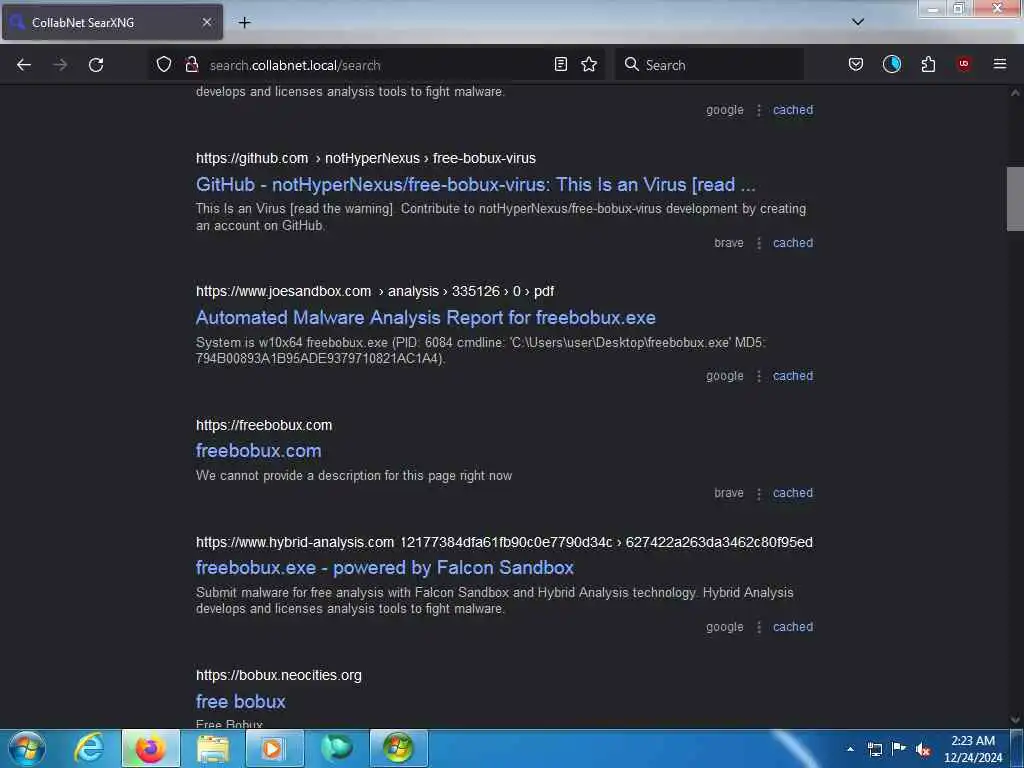Image resolution: width=1024 pixels, height=768 pixels.
Task: Click https://www.hybrid-analysis.com URL text
Action: tap(295, 542)
